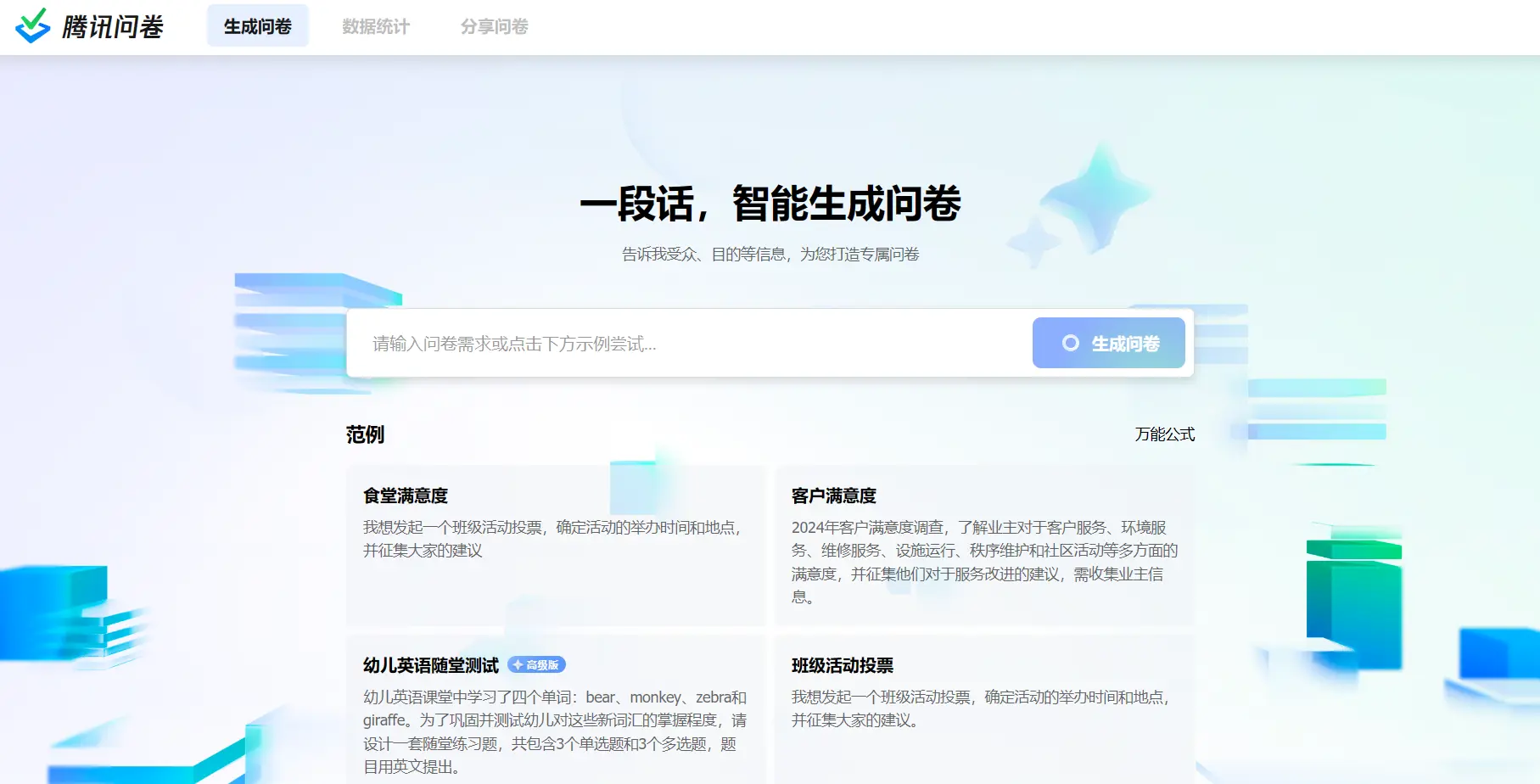The width and height of the screenshot is (1540, 784).
Task: Click the 腾讯问卷 brand name text
Action: (x=113, y=25)
